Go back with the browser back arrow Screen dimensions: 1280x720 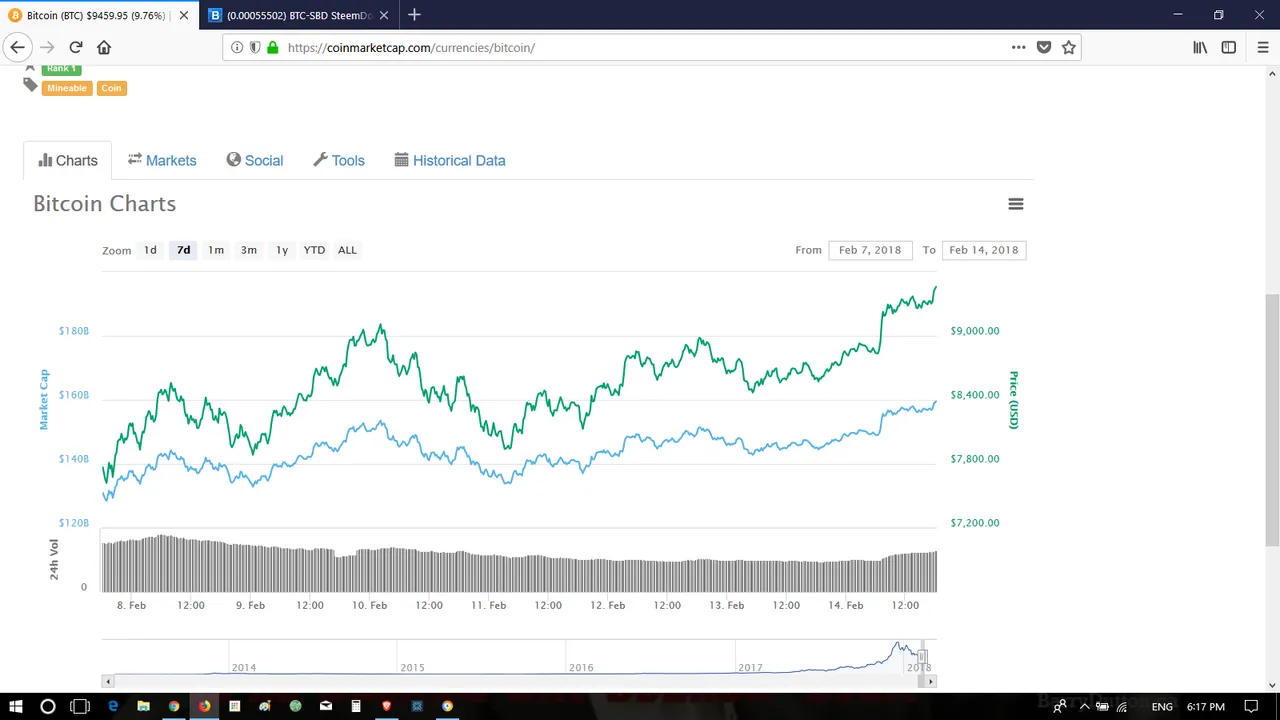[17, 47]
